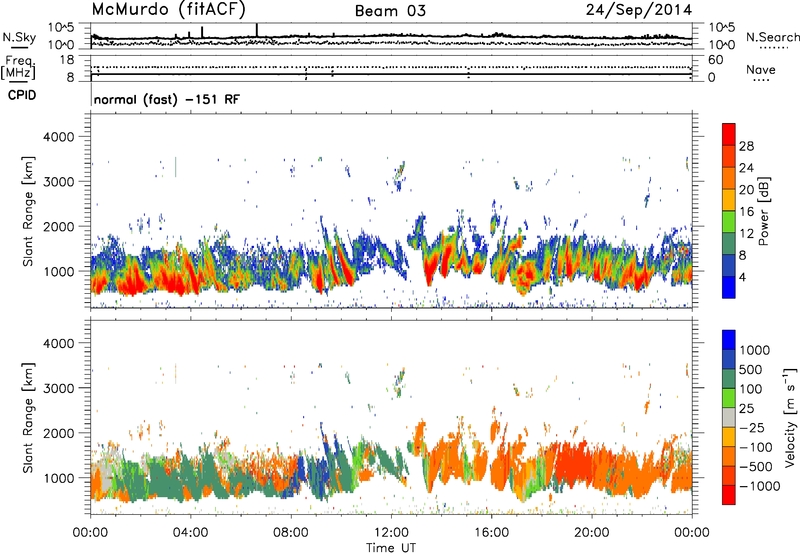Click the Power [dB] colorbar label

(x=764, y=211)
